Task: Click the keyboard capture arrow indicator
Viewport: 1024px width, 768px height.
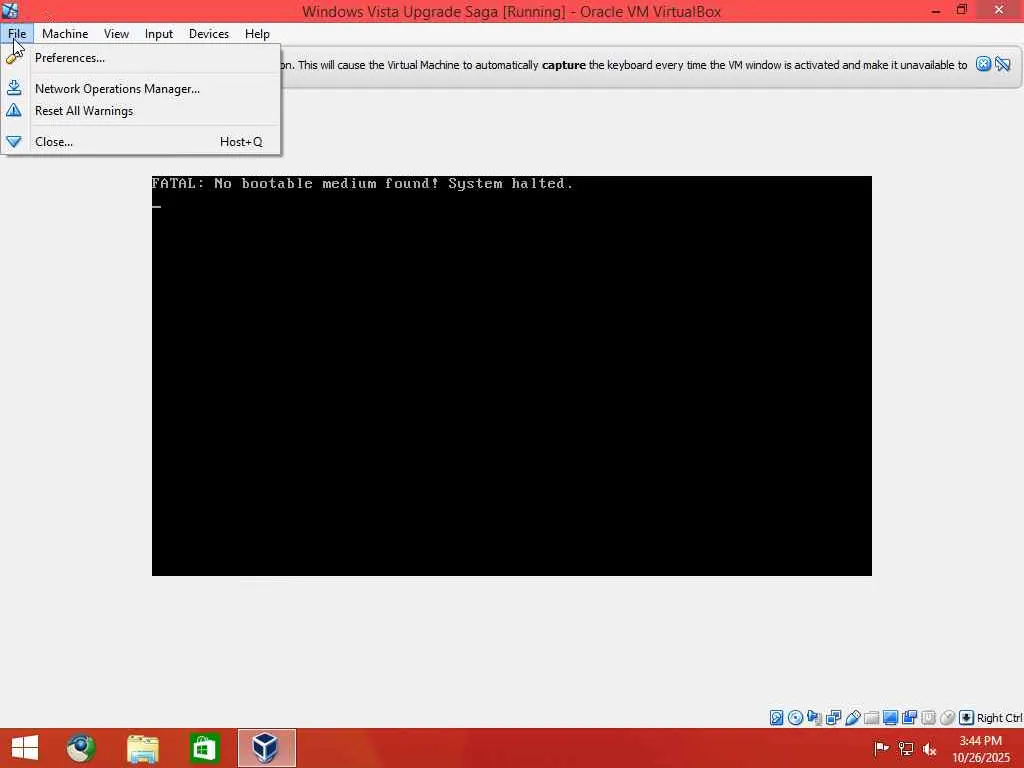Action: (966, 717)
